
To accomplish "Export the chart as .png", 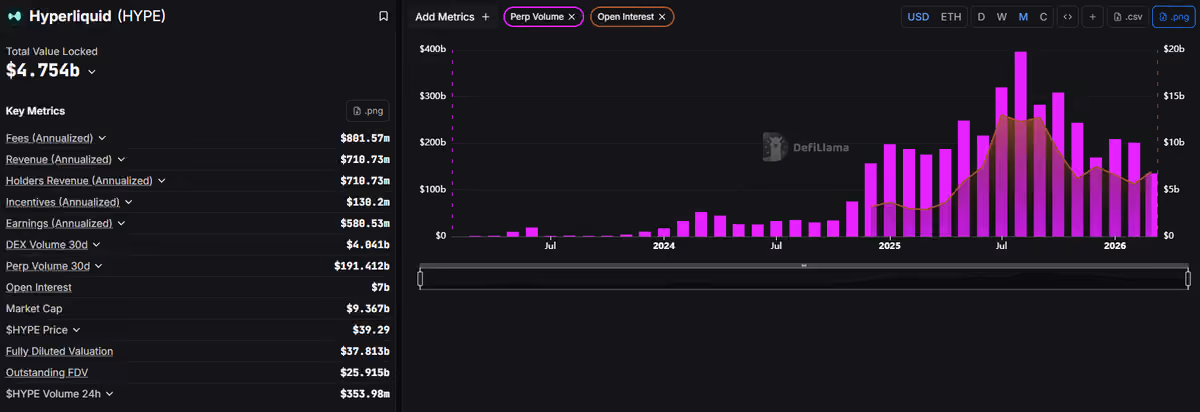I will click(x=1172, y=17).
